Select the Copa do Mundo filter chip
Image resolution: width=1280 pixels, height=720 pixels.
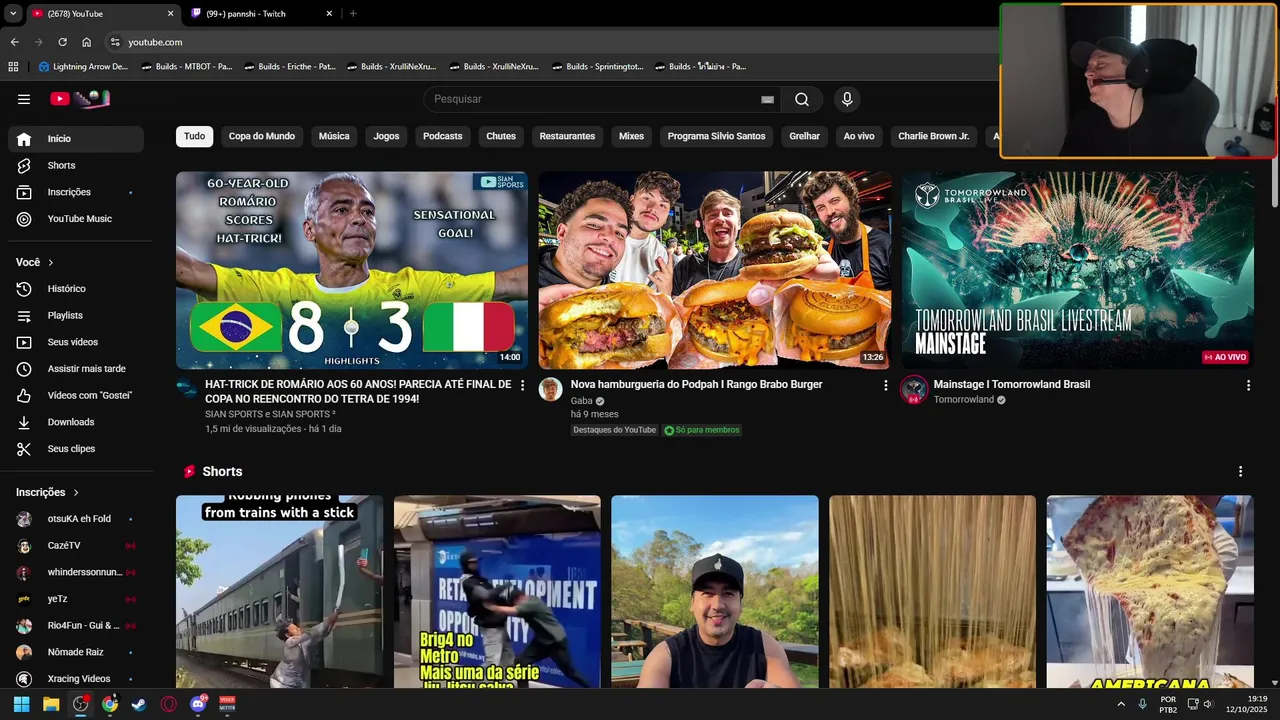(x=262, y=136)
